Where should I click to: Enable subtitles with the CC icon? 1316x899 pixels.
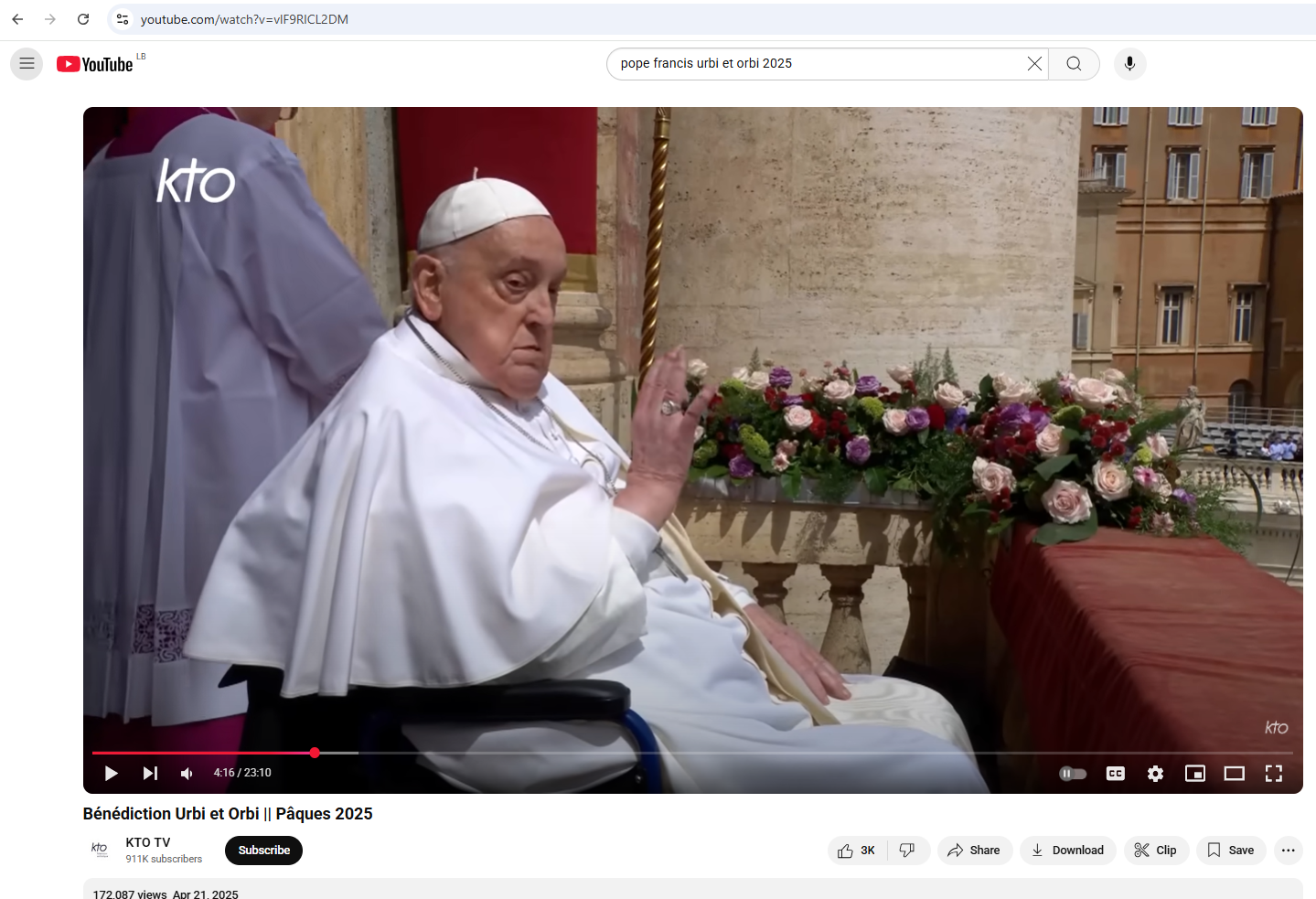pos(1115,773)
